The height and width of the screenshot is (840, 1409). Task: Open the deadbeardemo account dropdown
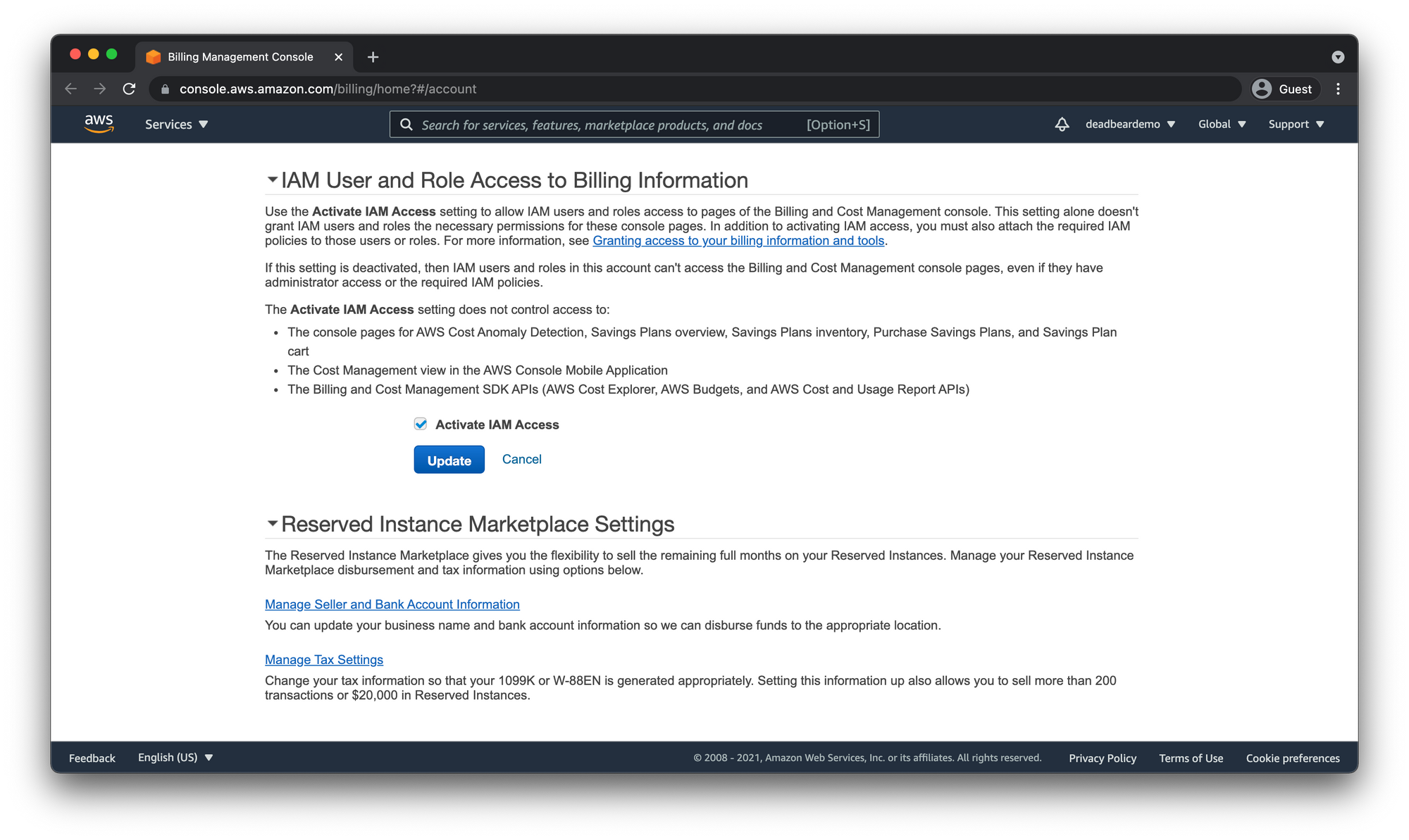click(1130, 125)
